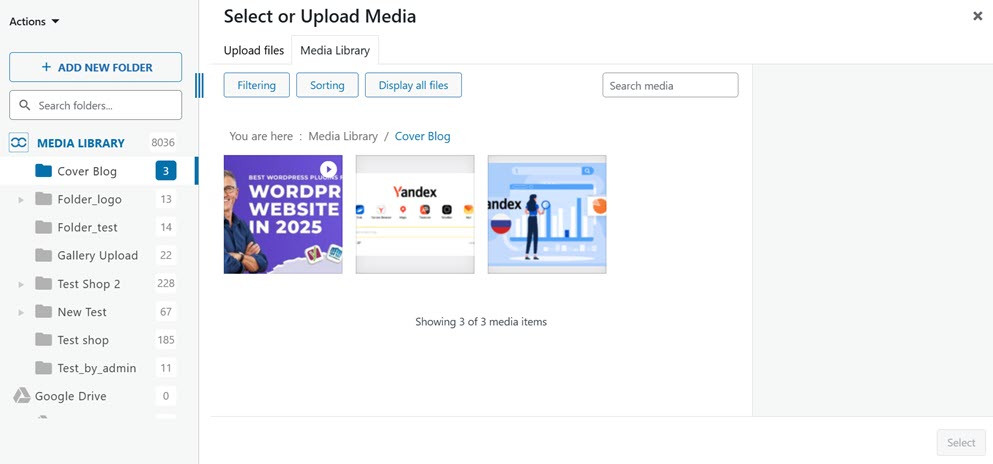Click the play icon on WordPress thumbnail
Image resolution: width=993 pixels, height=464 pixels.
[x=328, y=170]
